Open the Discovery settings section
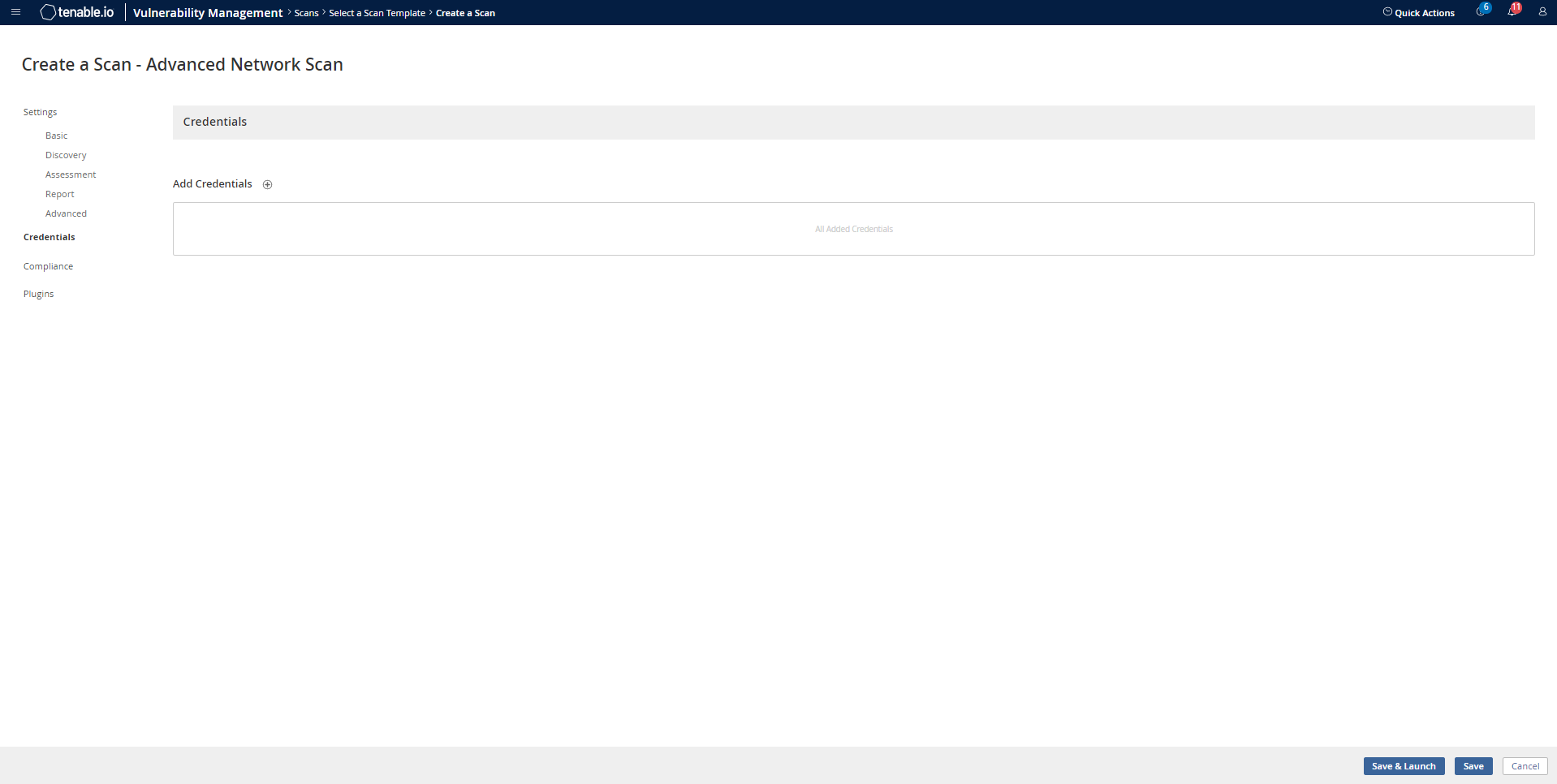Image resolution: width=1557 pixels, height=784 pixels. click(x=66, y=155)
